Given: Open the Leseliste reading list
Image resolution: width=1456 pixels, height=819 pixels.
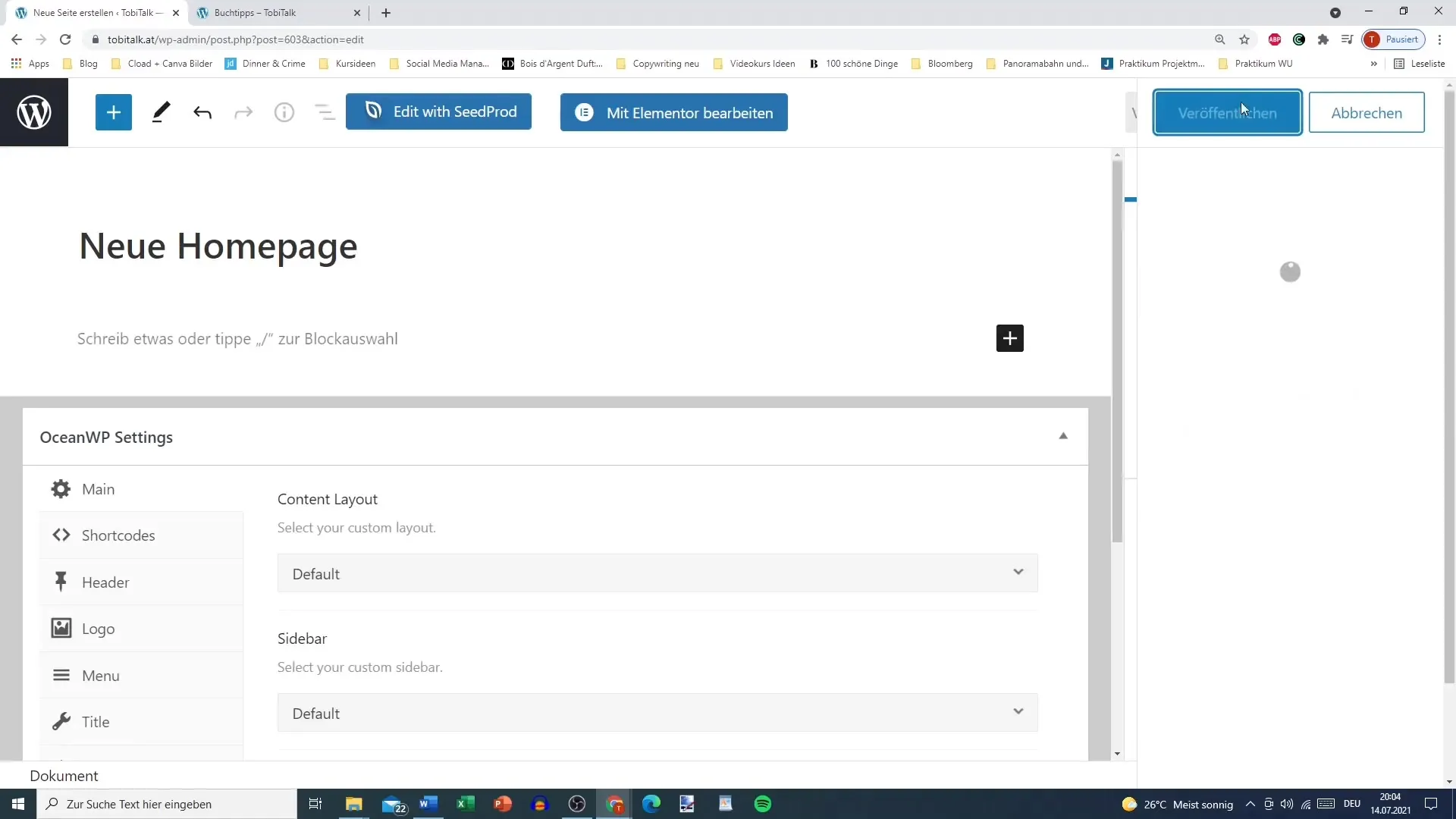Looking at the screenshot, I should (x=1420, y=64).
